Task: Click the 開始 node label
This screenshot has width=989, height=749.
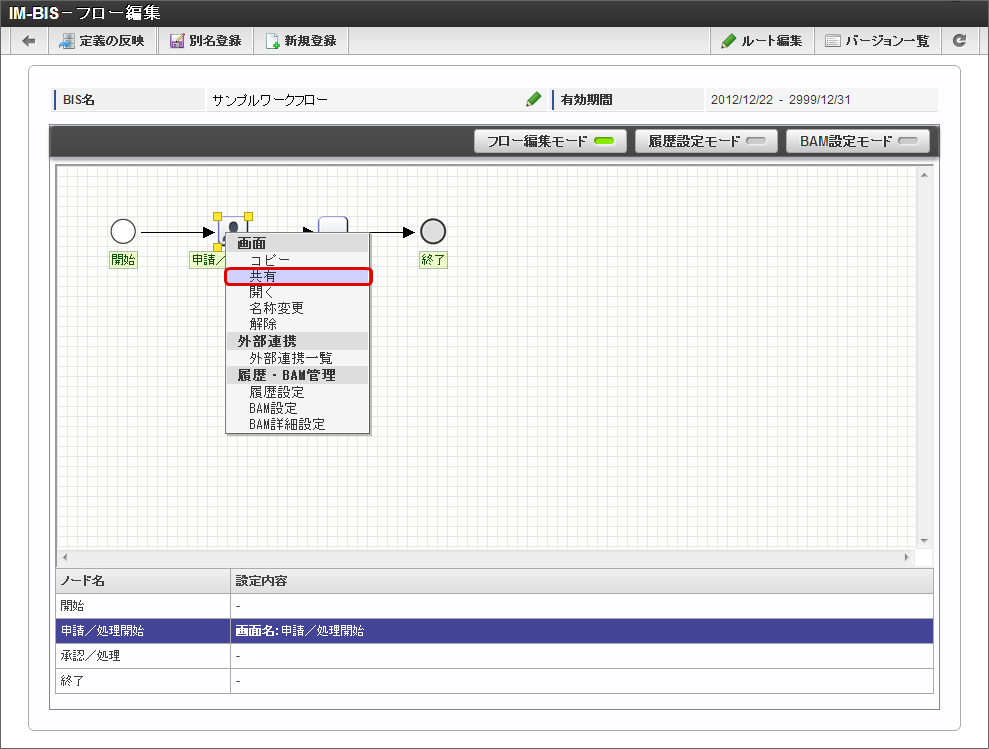Action: (123, 259)
